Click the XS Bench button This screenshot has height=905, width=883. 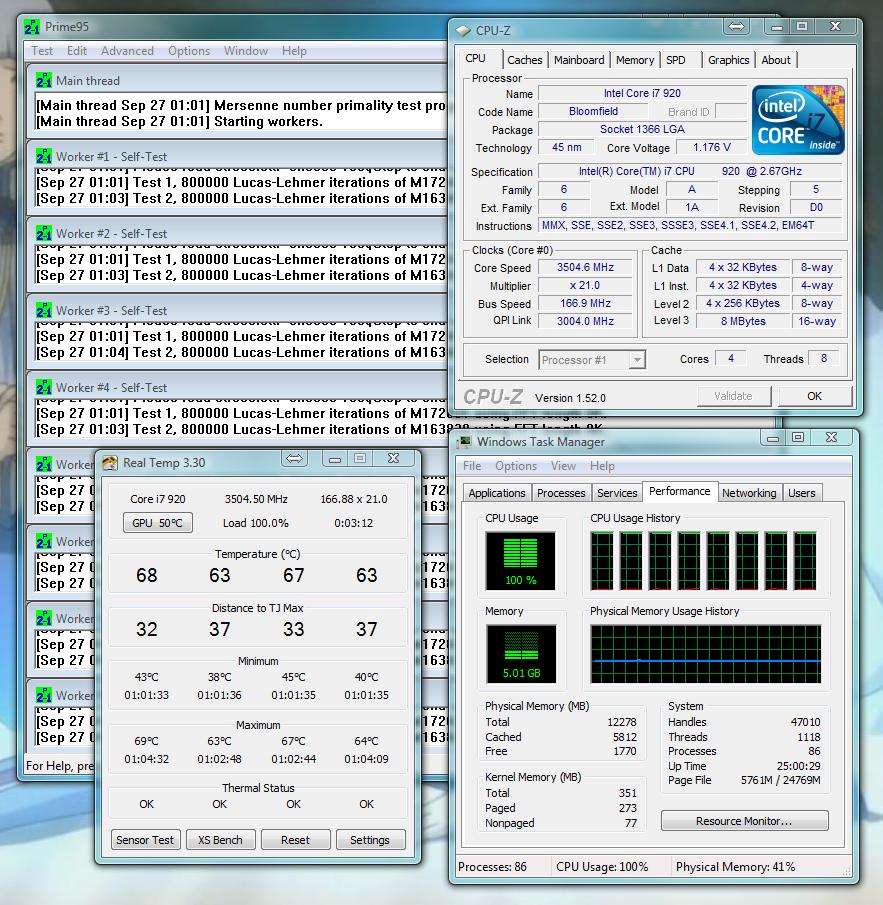(221, 840)
